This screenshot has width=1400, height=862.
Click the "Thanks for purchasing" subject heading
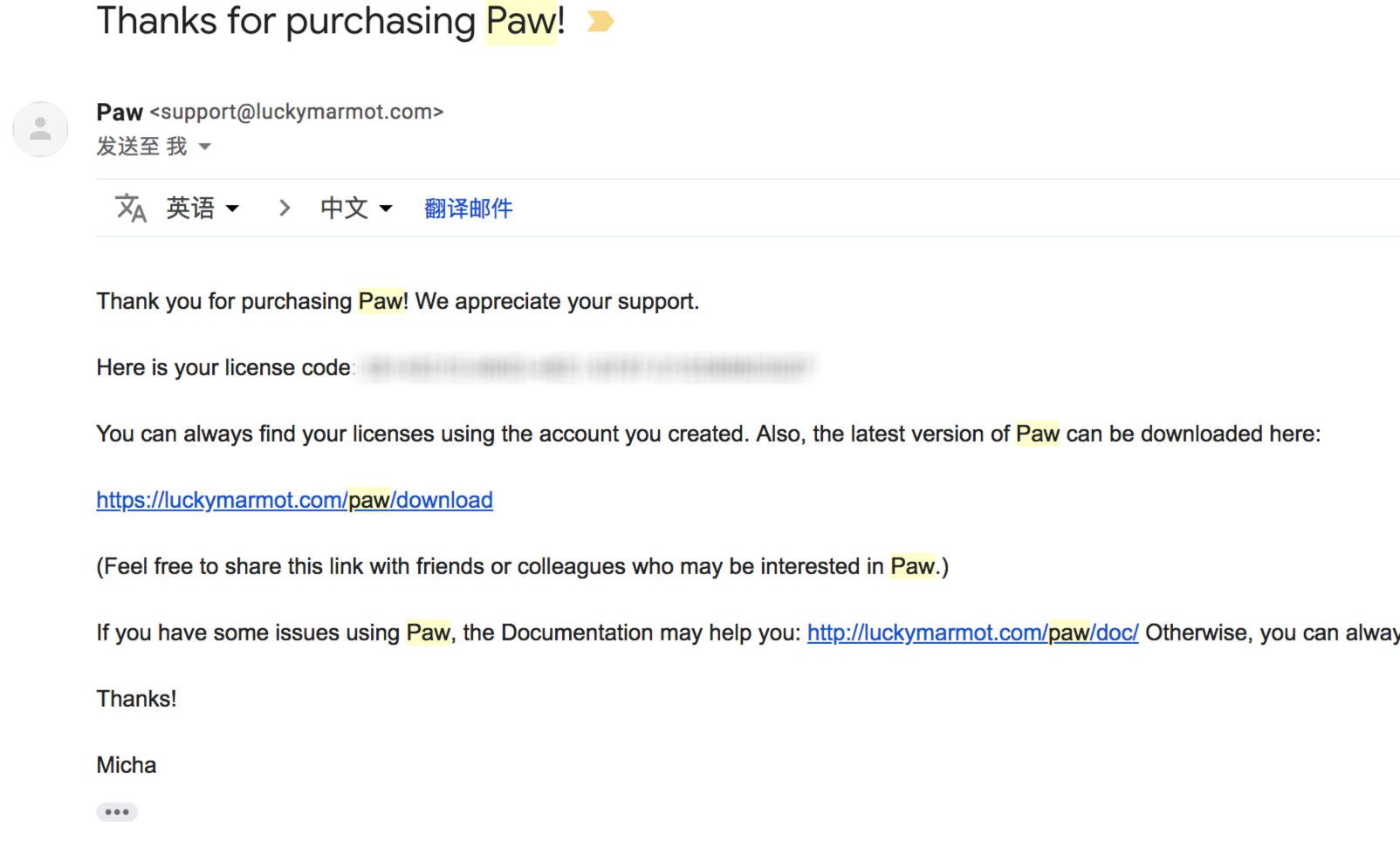[288, 22]
